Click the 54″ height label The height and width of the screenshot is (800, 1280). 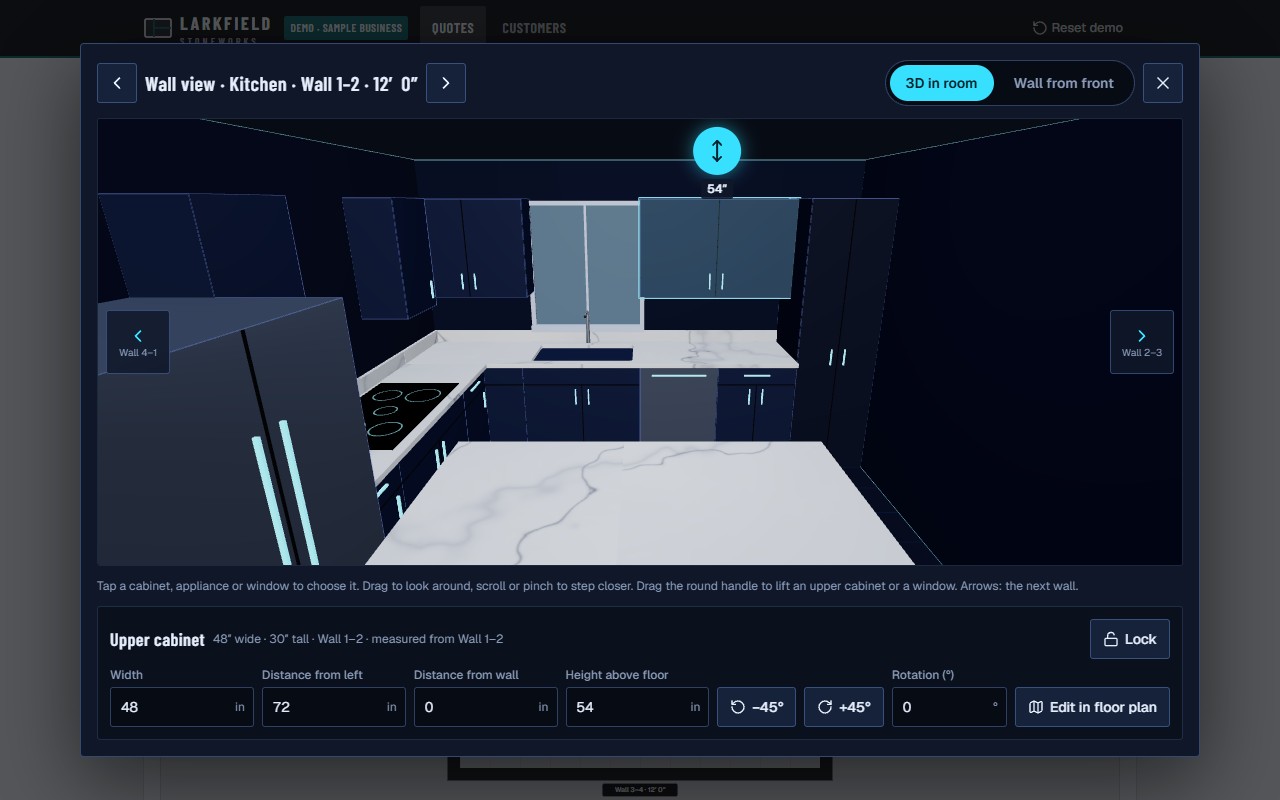click(717, 189)
